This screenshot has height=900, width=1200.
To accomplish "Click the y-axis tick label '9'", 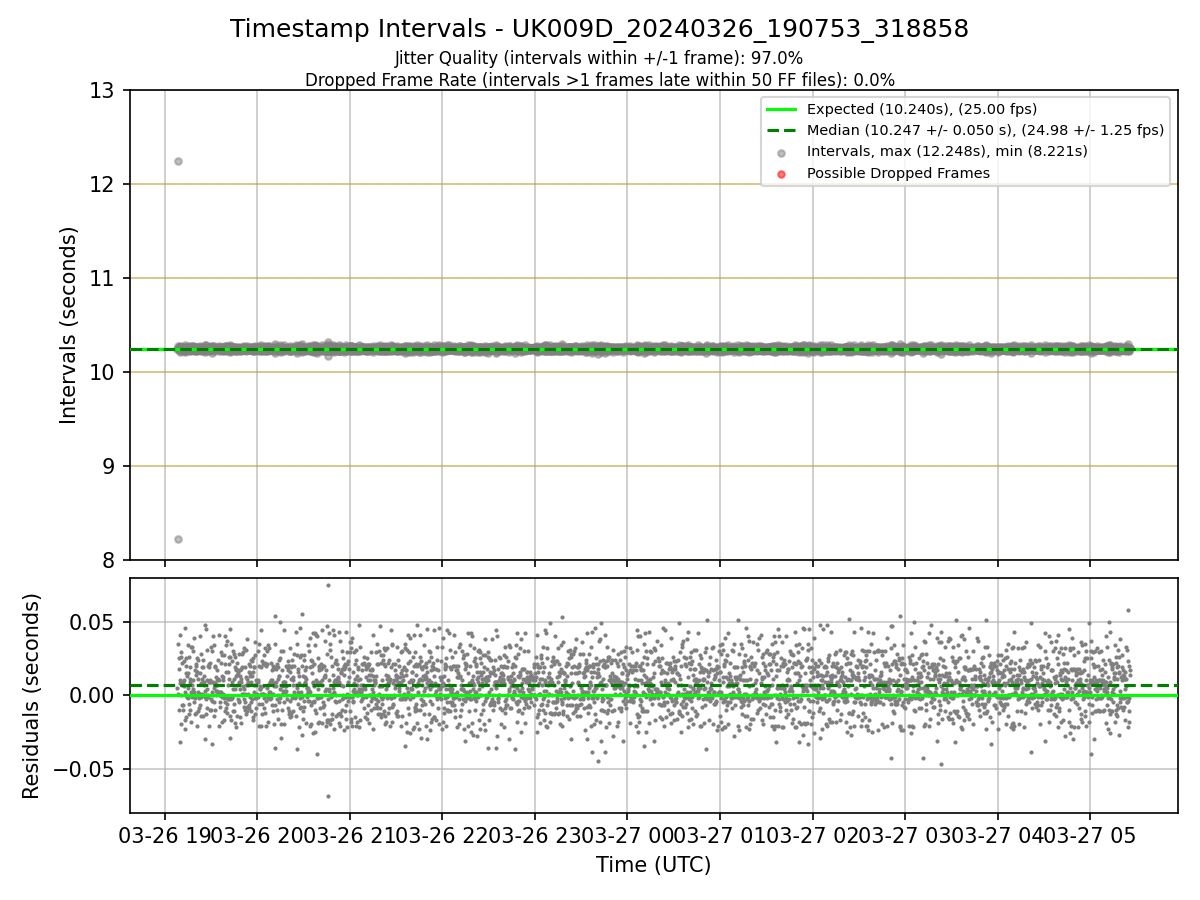I will point(107,467).
